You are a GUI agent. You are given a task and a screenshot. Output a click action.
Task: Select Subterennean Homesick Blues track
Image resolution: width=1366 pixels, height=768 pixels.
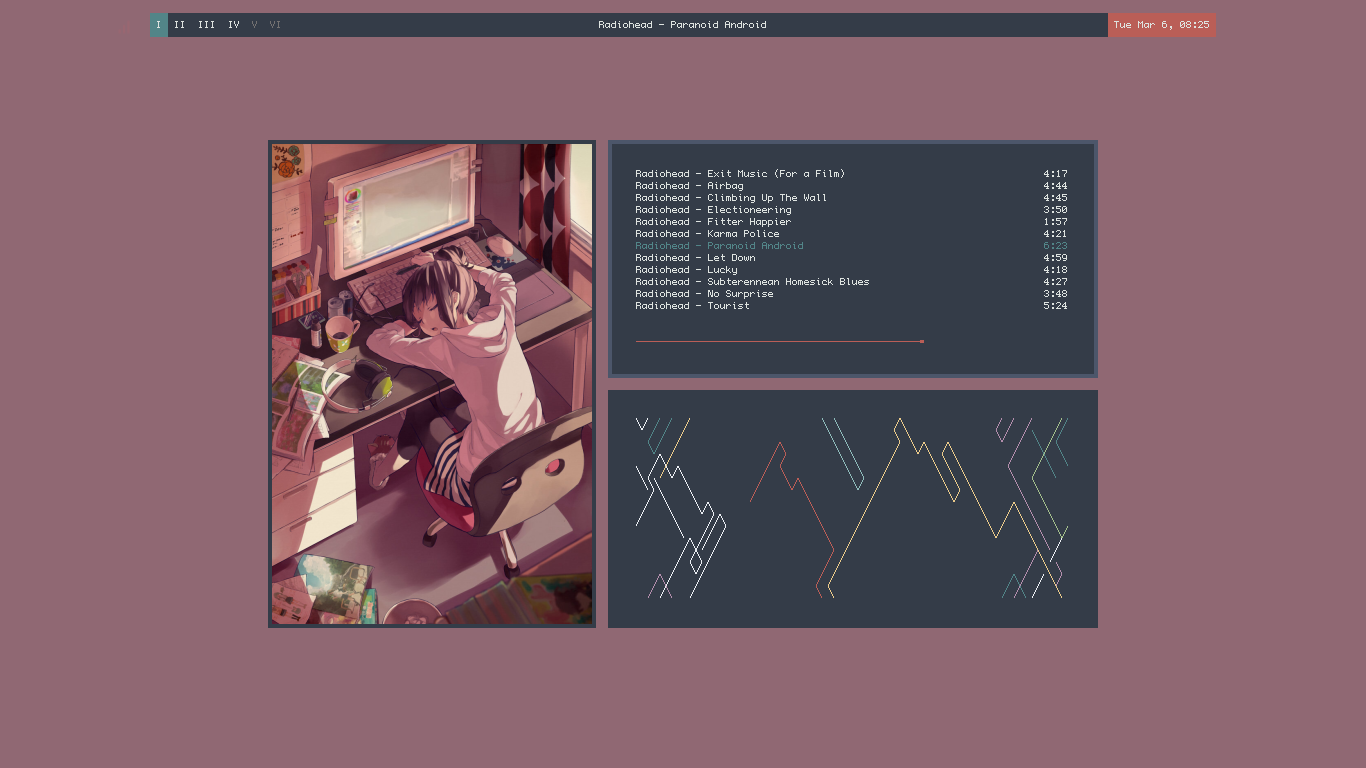(851, 282)
